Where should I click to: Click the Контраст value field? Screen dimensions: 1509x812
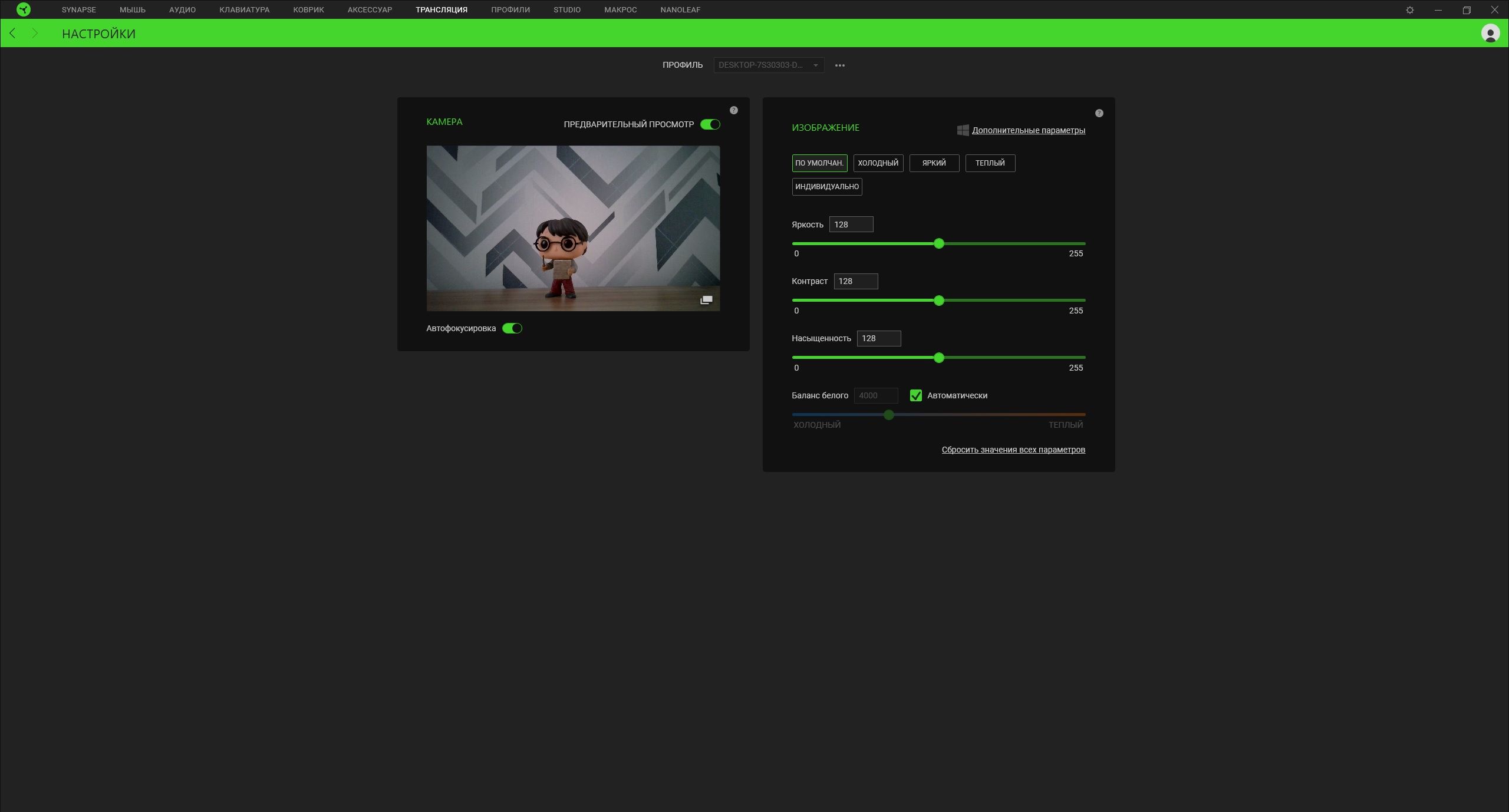(856, 281)
